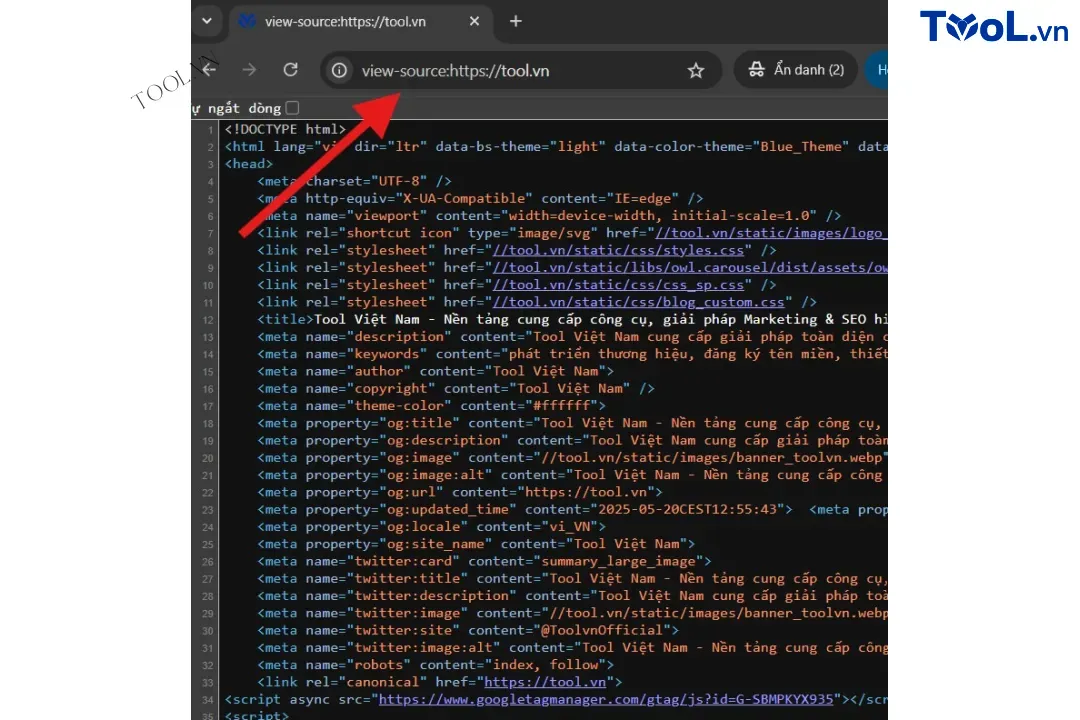Click the og:updated_time value 2025-05-20CEST12:55:43
Image resolution: width=1080 pixels, height=720 pixels.
(x=687, y=509)
